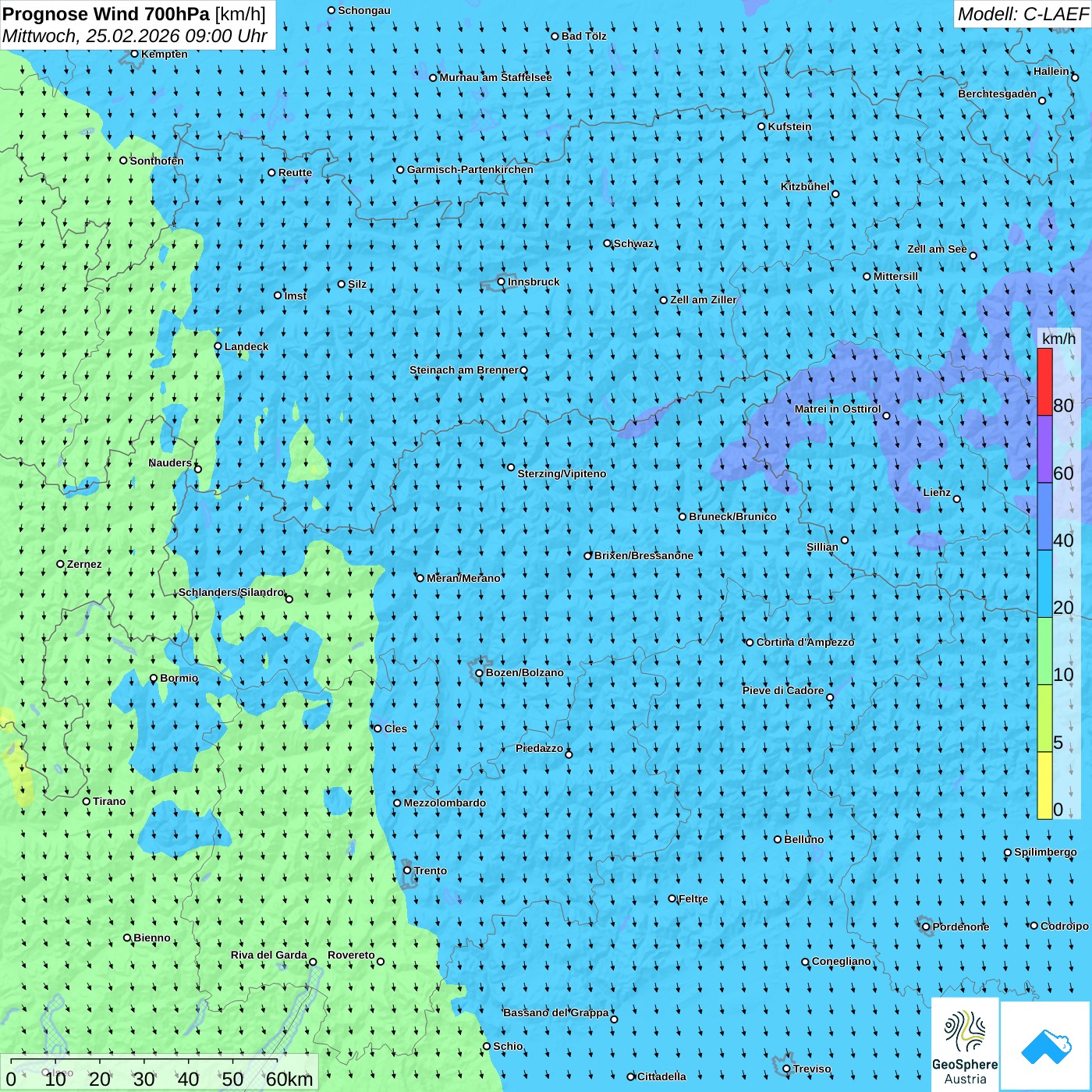Click the Zell am See marker dot
This screenshot has width=1092, height=1092.
click(973, 255)
